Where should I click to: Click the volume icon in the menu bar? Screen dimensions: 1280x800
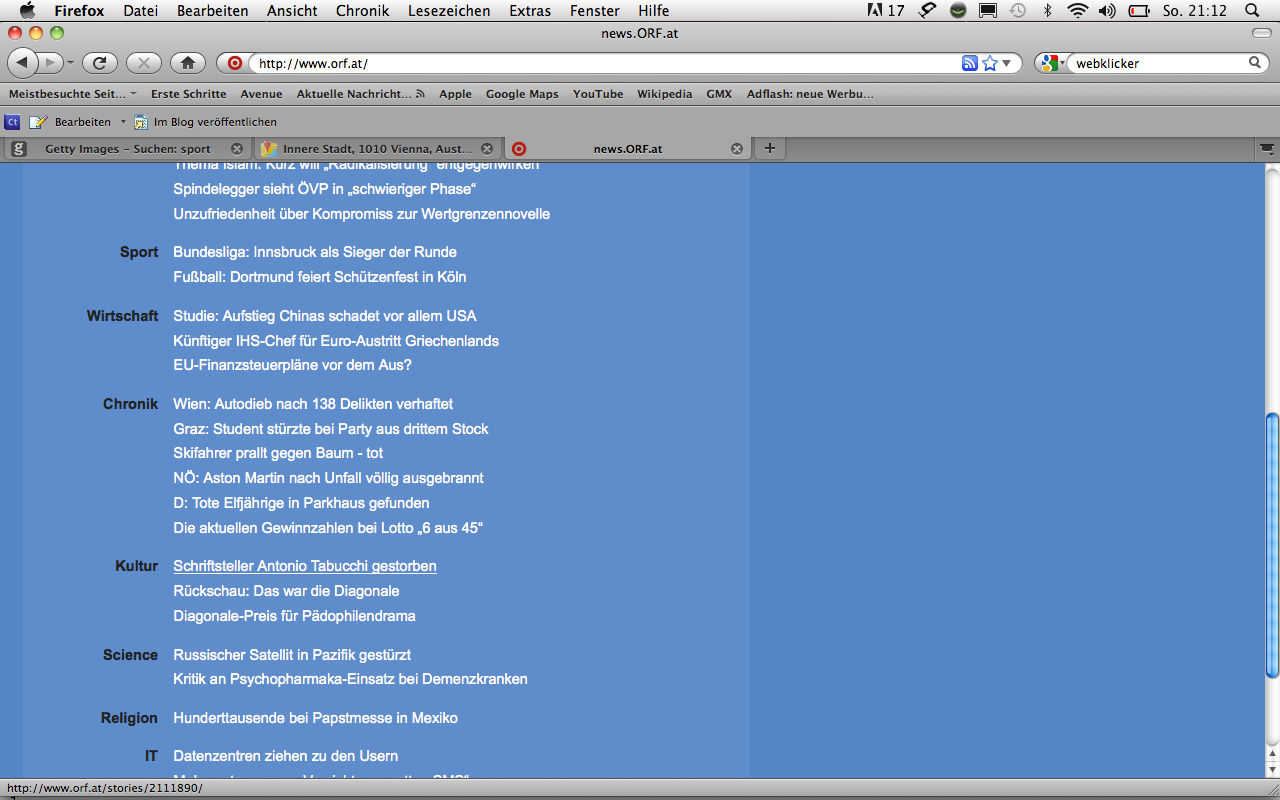click(1107, 11)
